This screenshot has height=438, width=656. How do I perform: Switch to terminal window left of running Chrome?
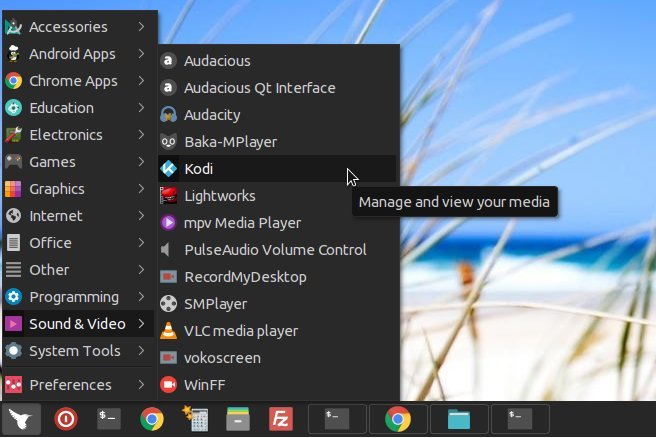point(337,419)
